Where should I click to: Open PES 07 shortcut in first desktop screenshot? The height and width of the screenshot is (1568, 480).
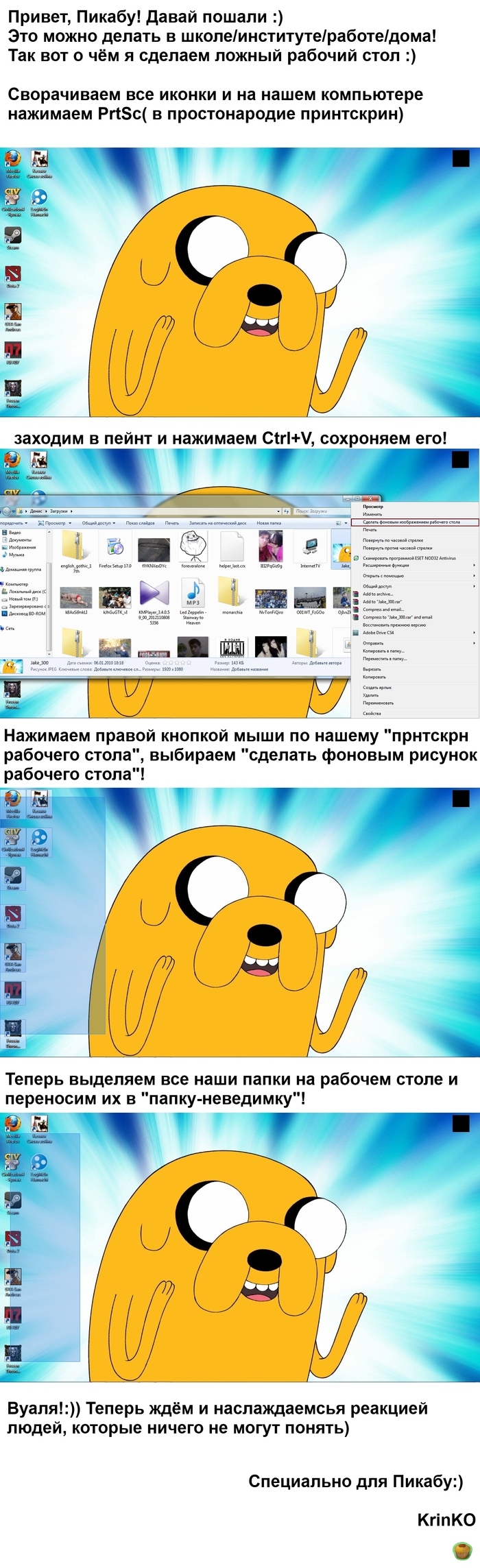tap(13, 353)
